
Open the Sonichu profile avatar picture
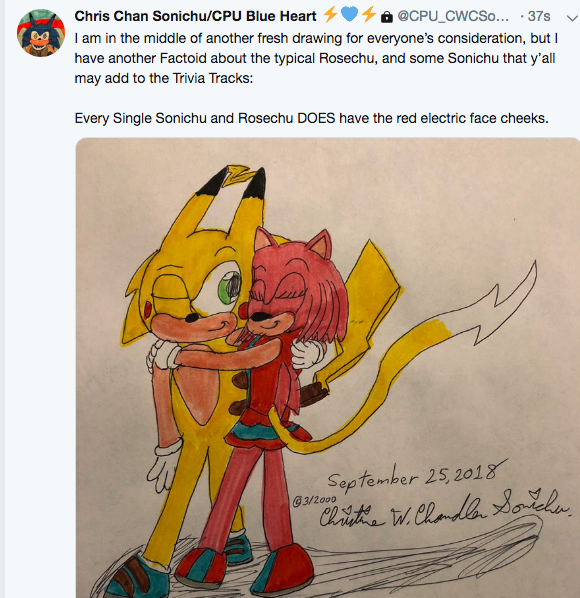41,33
